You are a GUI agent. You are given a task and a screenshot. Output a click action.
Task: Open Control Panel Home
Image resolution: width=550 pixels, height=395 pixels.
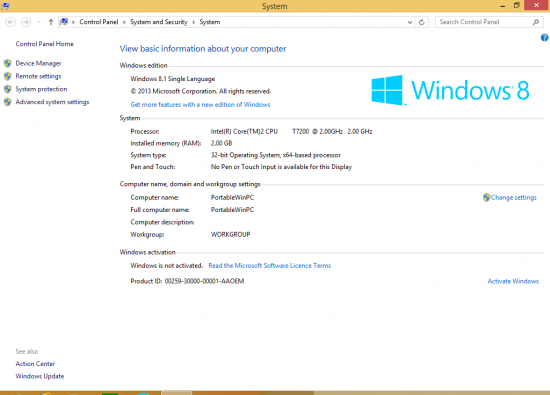[45, 44]
